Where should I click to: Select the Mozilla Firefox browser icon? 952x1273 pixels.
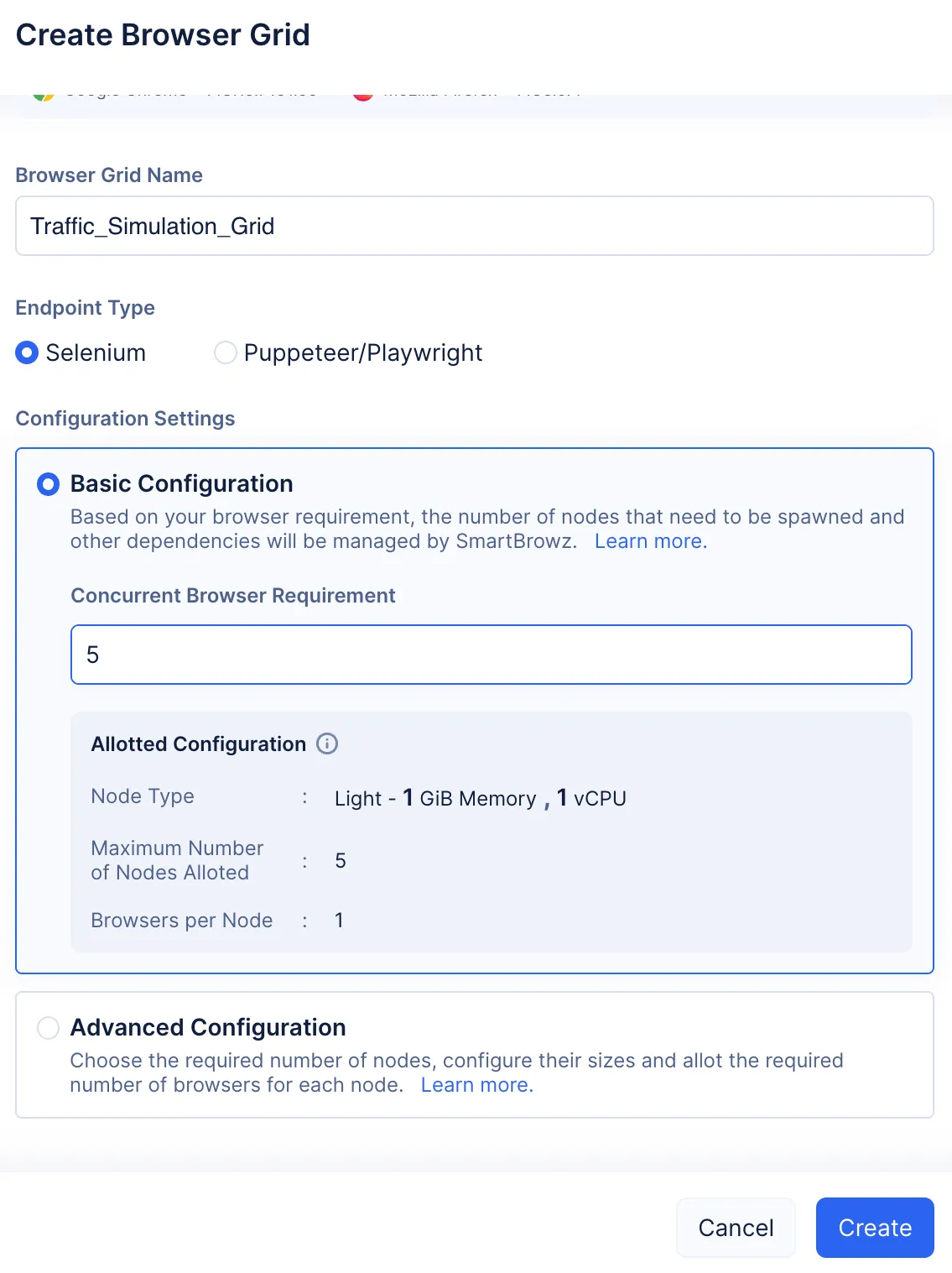[363, 91]
